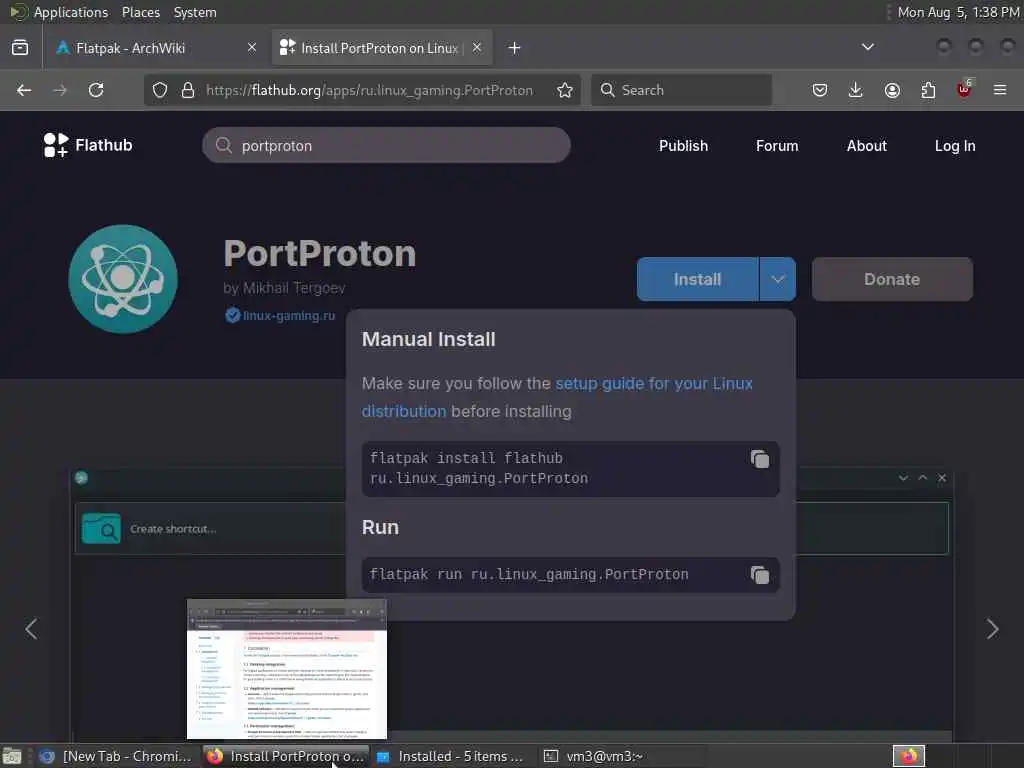Viewport: 1024px width, 768px height.
Task: Select the Install PortProton on Linux tab
Action: point(382,48)
